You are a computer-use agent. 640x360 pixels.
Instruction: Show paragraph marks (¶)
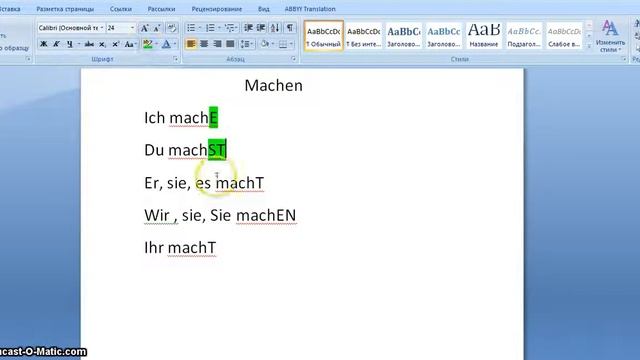[290, 28]
